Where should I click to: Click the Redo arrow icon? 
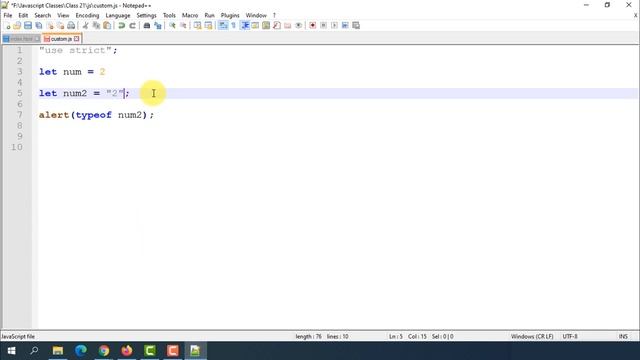(132, 26)
